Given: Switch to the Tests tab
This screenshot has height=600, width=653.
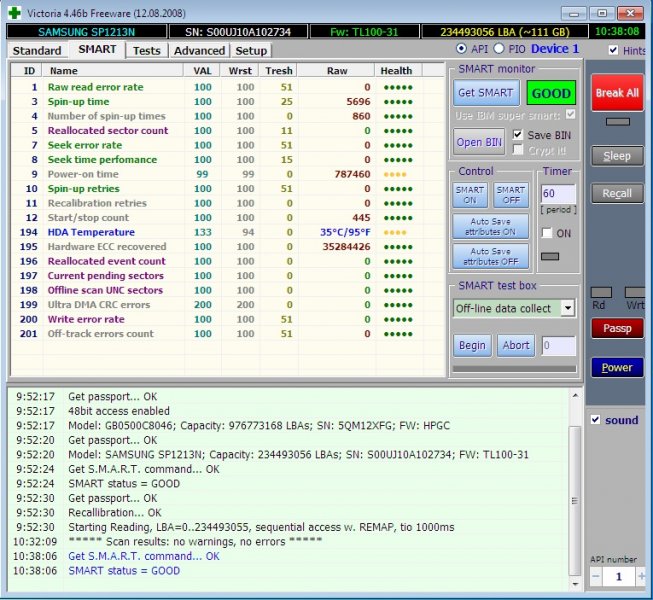Looking at the screenshot, I should 146,50.
